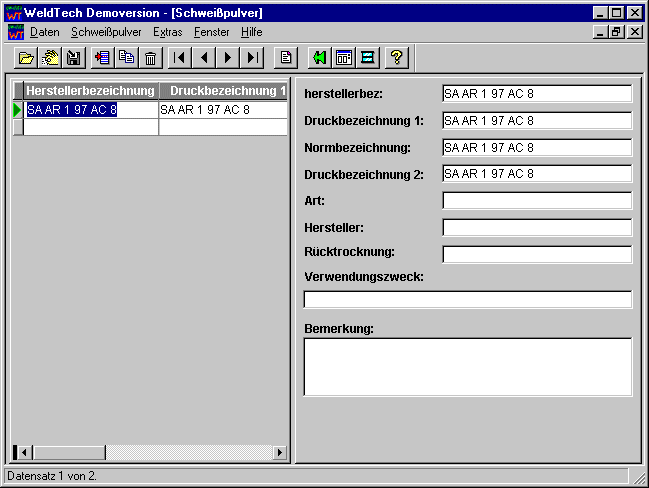Click the green arrow exit icon
Viewport: 649px width, 488px height.
(x=319, y=58)
